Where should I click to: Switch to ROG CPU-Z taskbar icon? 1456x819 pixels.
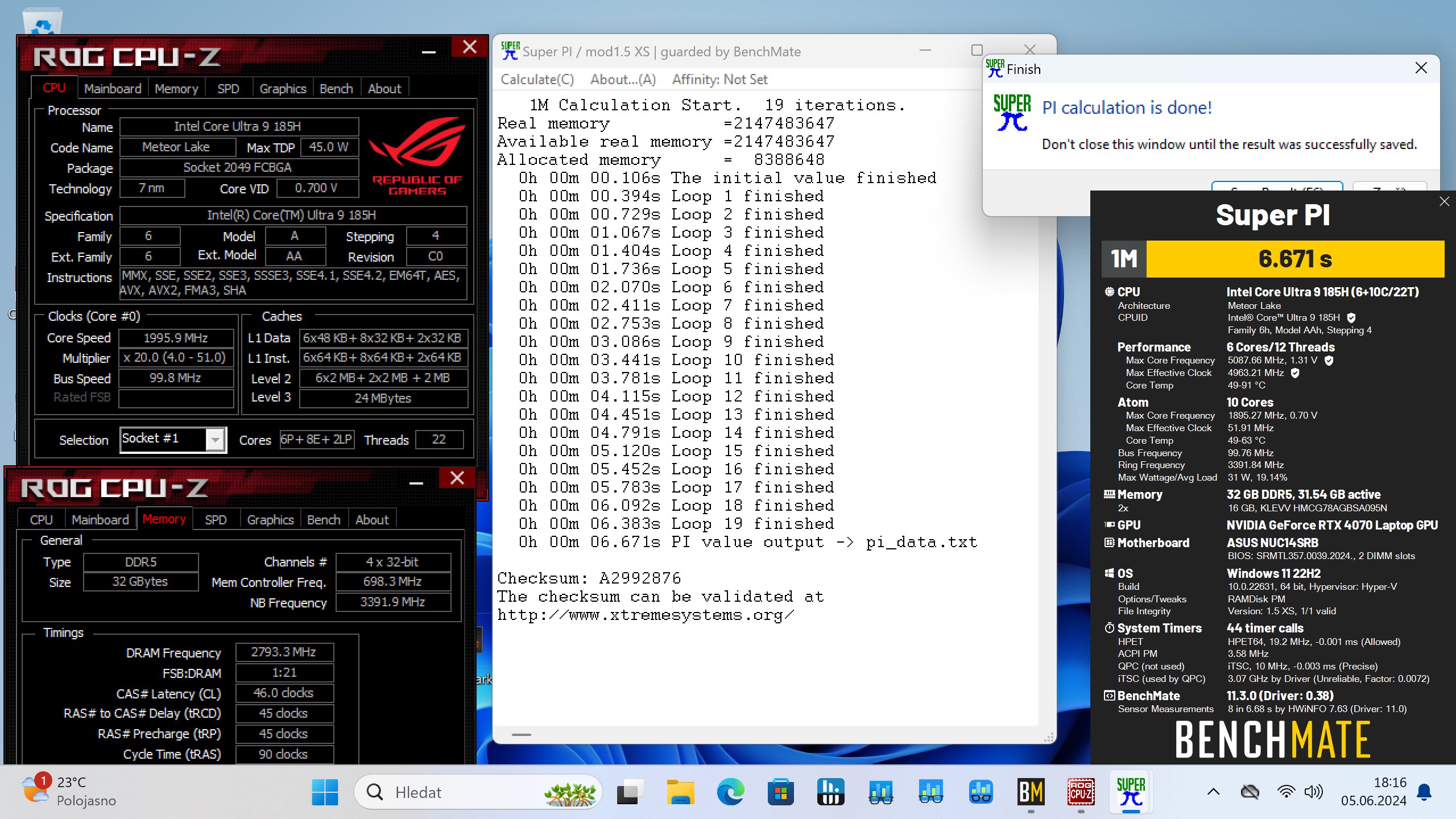point(1081,792)
